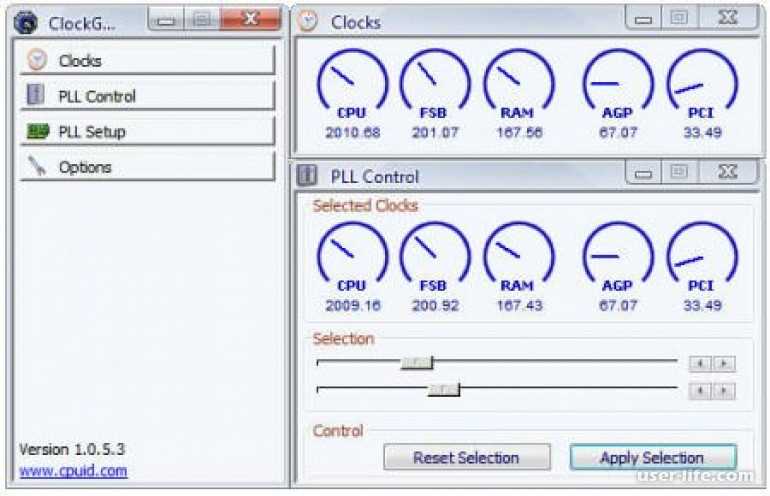Image resolution: width=770 pixels, height=496 pixels.
Task: Click the PLL Control sidebar icon
Action: click(35, 95)
